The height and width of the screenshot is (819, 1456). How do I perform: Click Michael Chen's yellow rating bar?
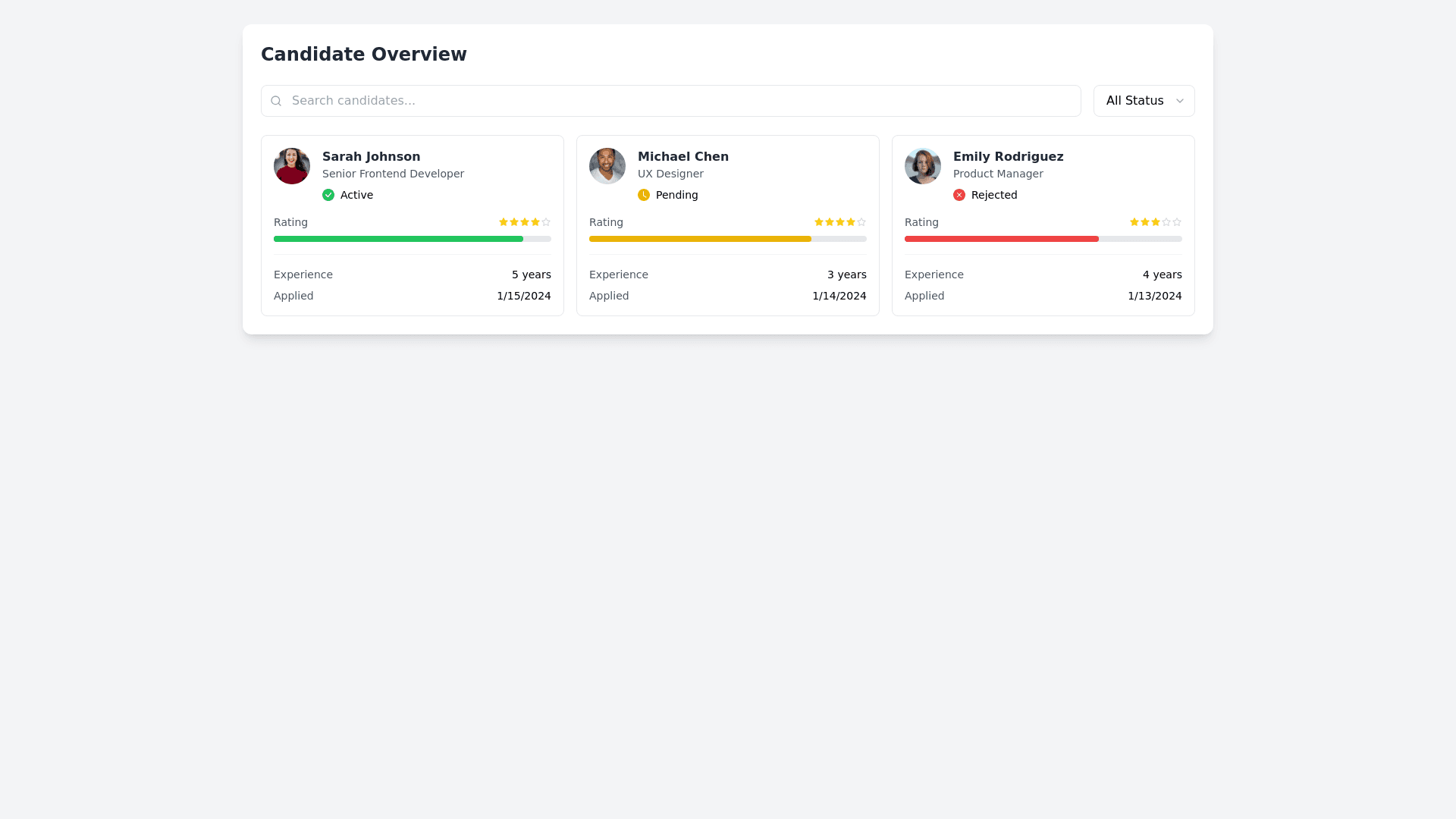click(699, 239)
